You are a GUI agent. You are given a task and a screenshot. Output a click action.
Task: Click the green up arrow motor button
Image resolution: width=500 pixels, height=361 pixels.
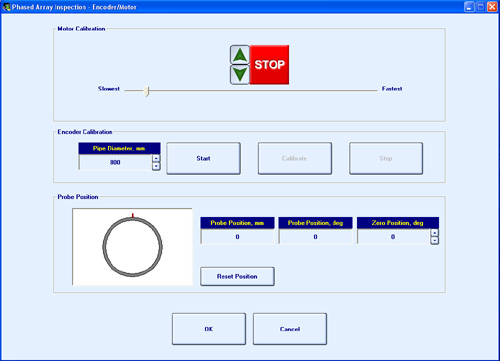coord(240,55)
